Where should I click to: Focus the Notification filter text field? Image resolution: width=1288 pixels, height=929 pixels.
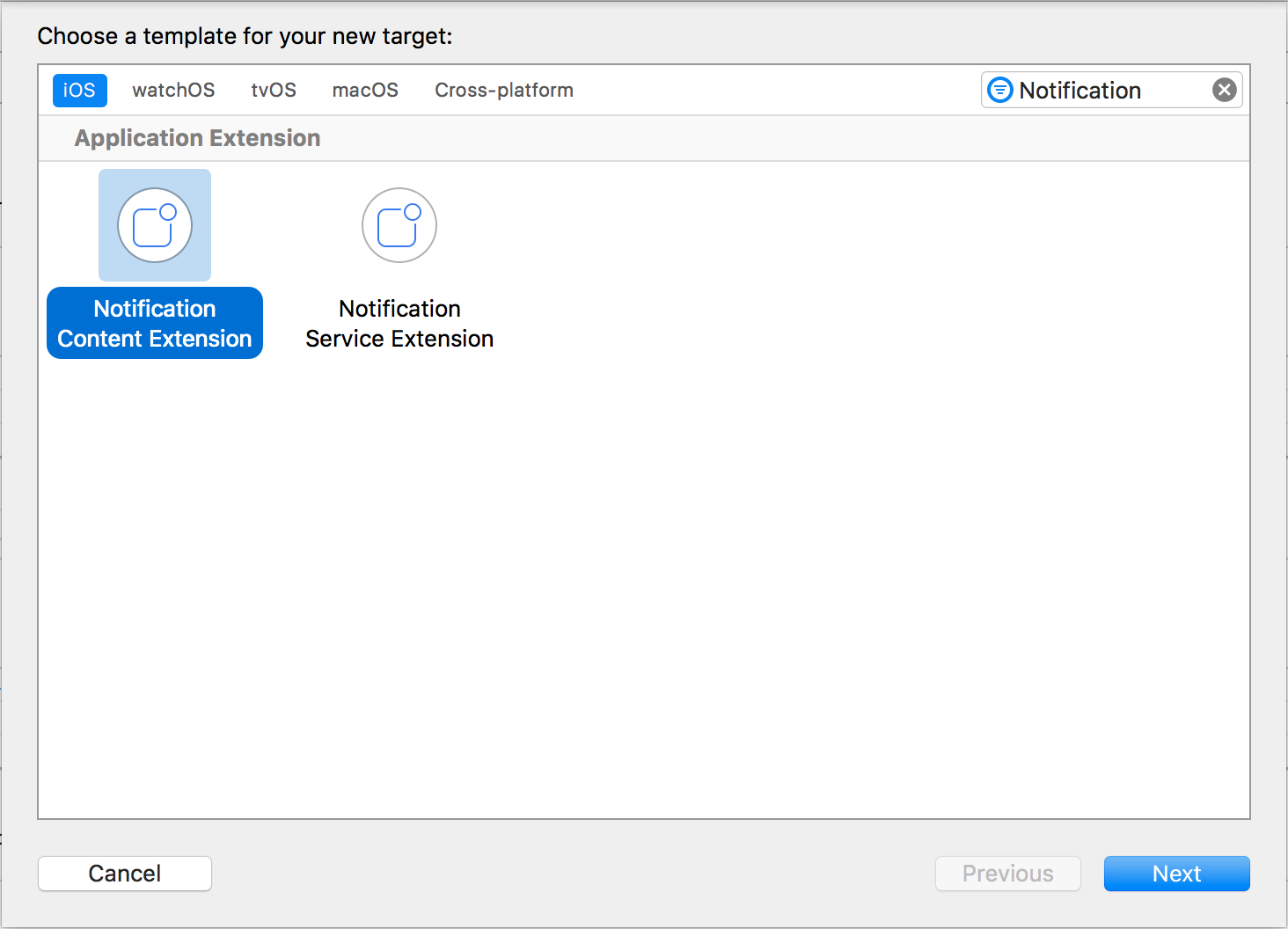1112,90
